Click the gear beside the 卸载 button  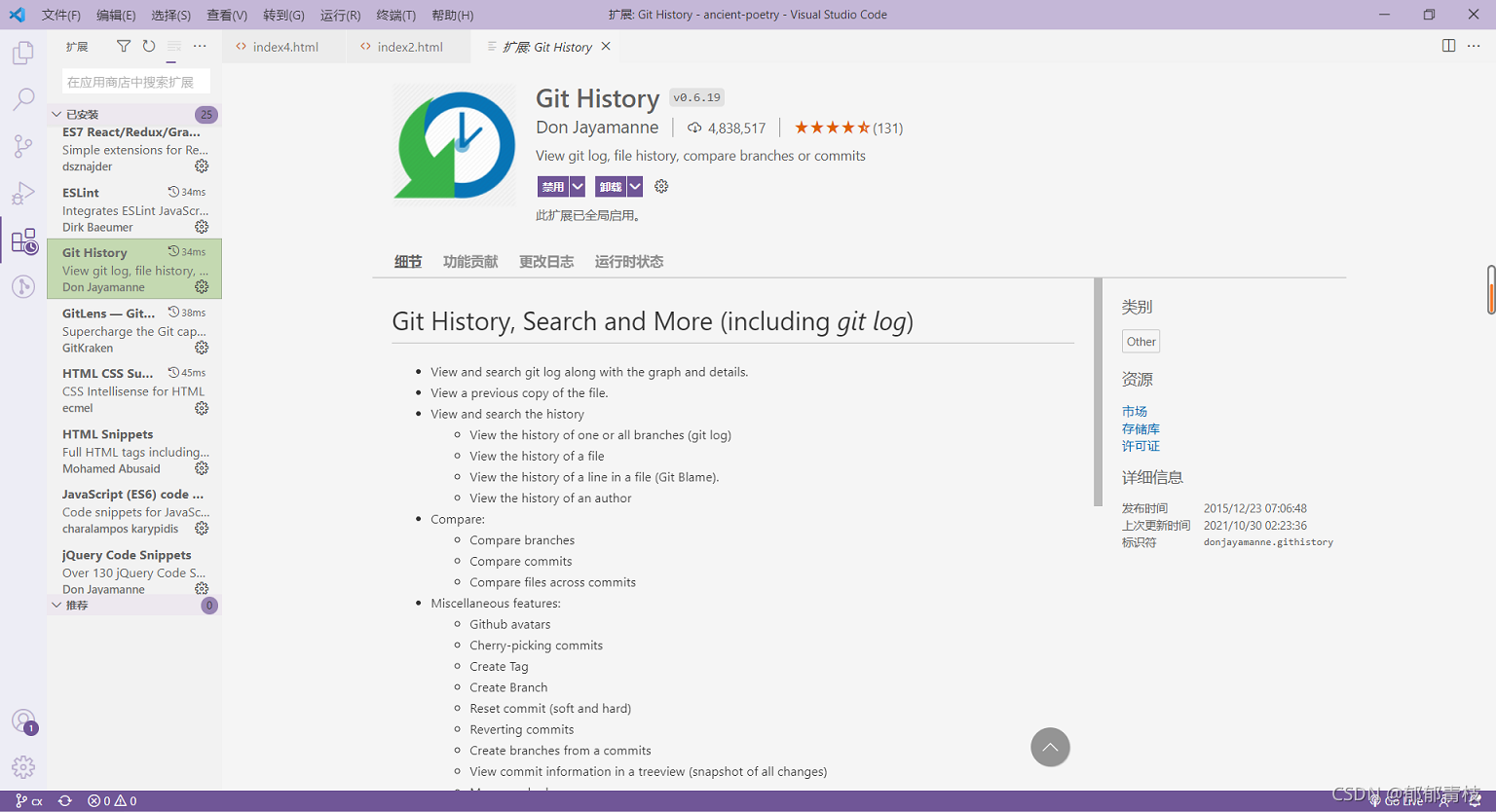pyautogui.click(x=661, y=186)
